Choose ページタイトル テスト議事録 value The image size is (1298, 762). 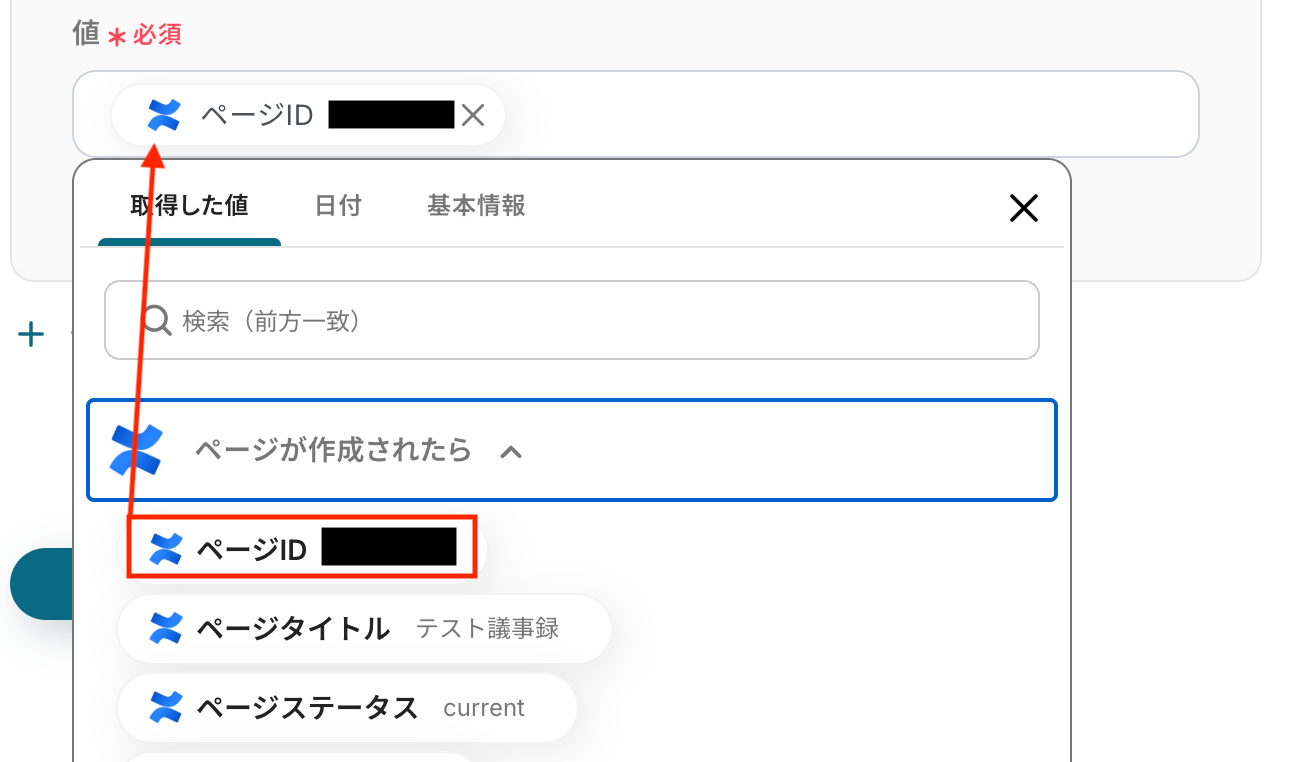(x=364, y=628)
